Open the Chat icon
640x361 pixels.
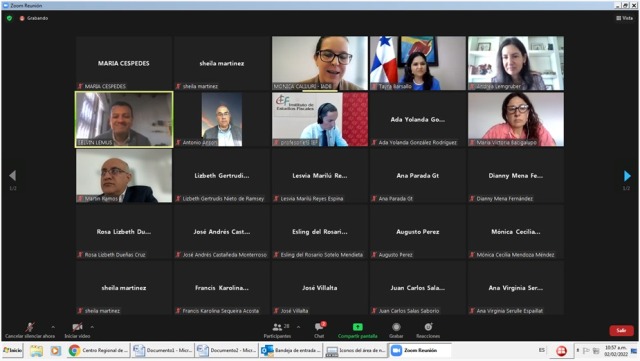coord(320,327)
